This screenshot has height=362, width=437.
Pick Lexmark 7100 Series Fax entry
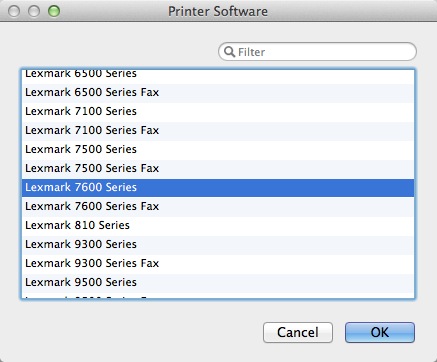click(x=218, y=130)
